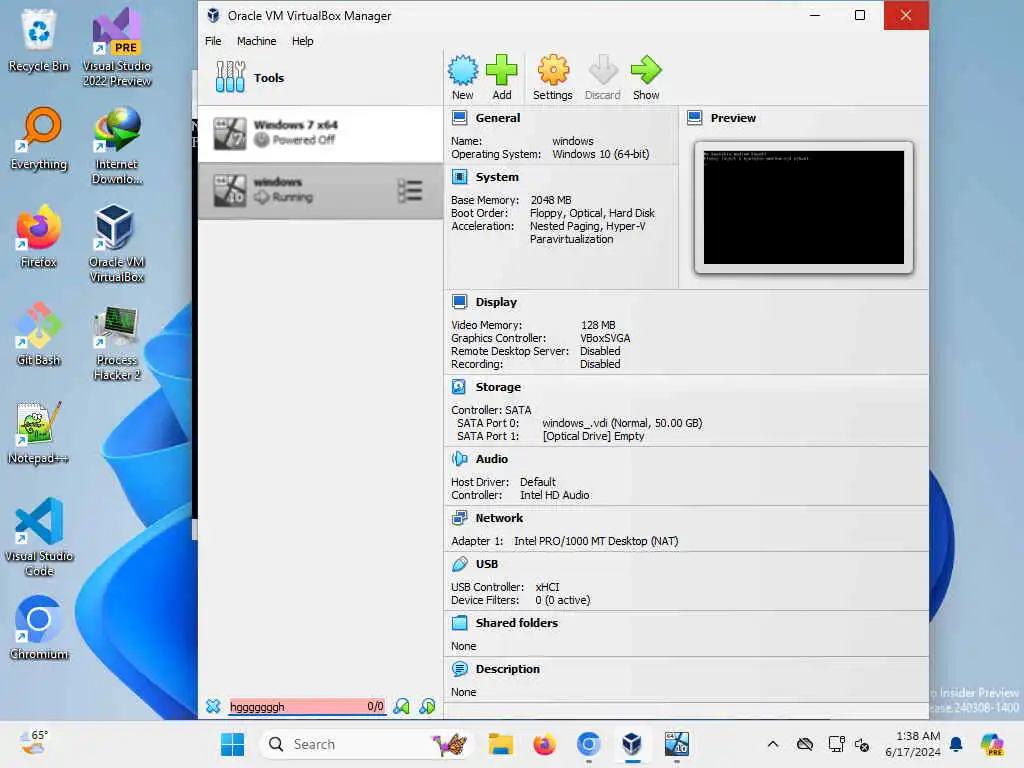
Task: Open the Internet Download Manager desktop shortcut
Action: tap(116, 145)
